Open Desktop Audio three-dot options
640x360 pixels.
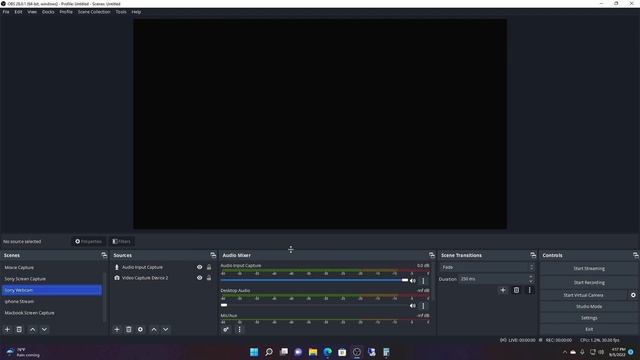[423, 306]
